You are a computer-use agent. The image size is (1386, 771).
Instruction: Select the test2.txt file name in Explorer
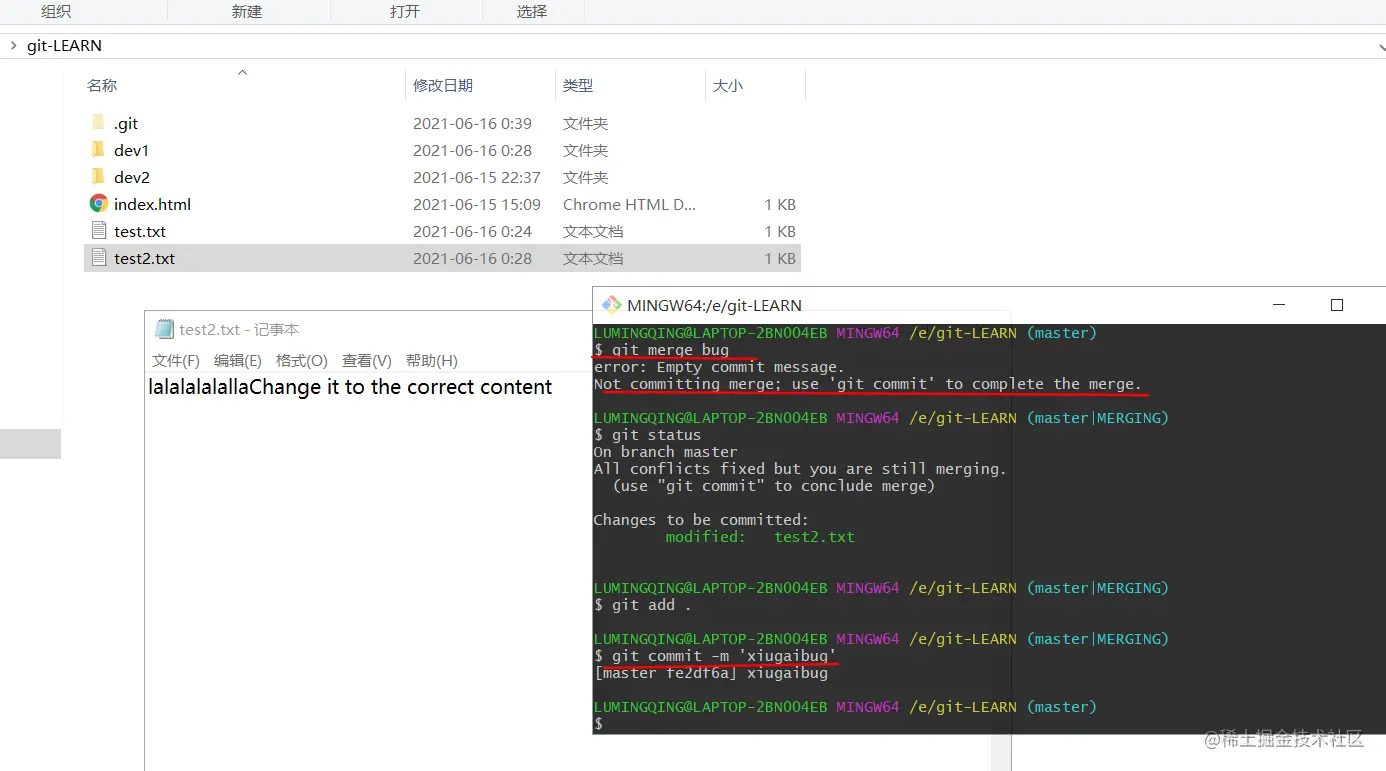(x=144, y=259)
